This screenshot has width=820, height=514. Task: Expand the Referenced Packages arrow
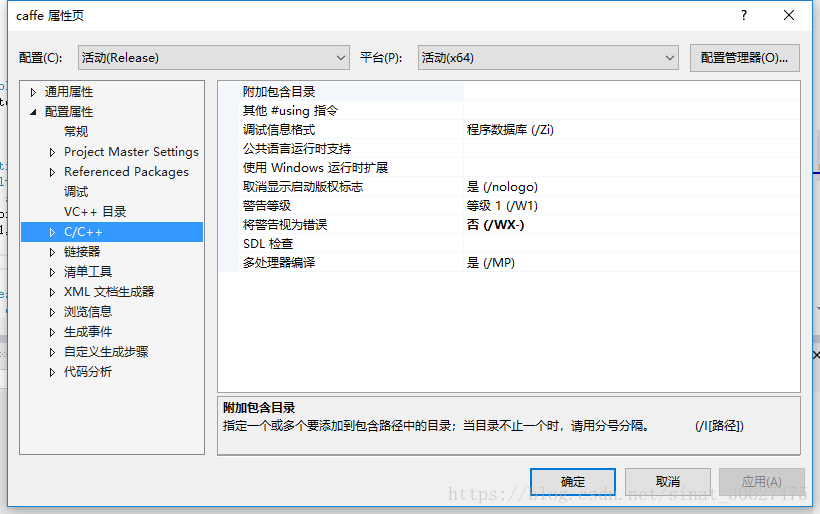click(x=53, y=172)
